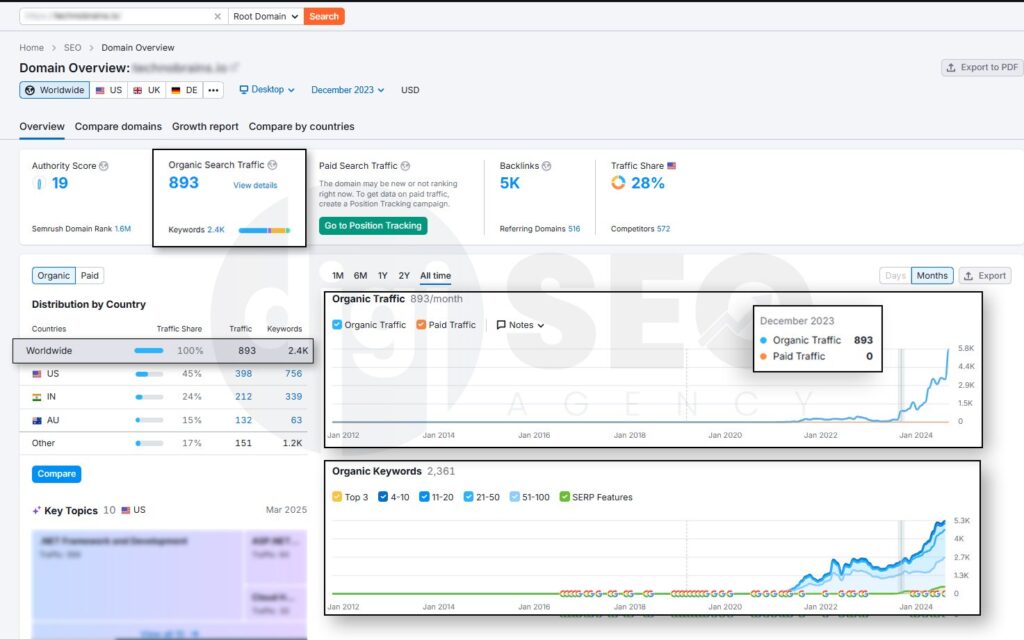
Task: Uncheck the 21-50 keyword positions checkbox
Action: pos(468,497)
